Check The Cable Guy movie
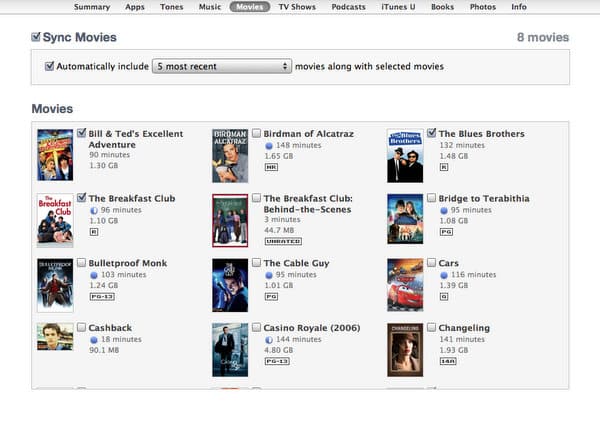The width and height of the screenshot is (600, 427). pyautogui.click(x=256, y=262)
